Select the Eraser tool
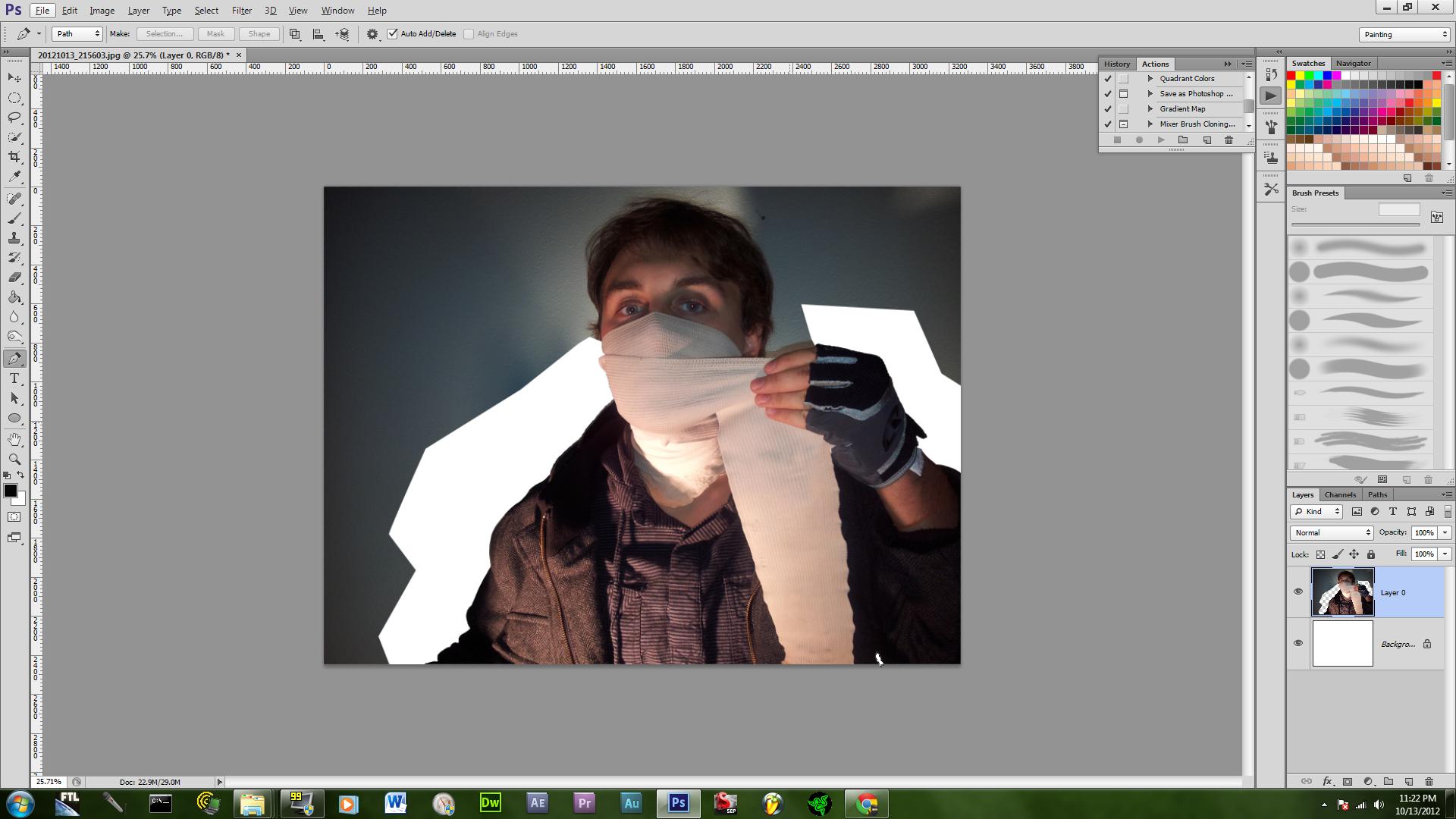The image size is (1456, 819). [x=14, y=278]
